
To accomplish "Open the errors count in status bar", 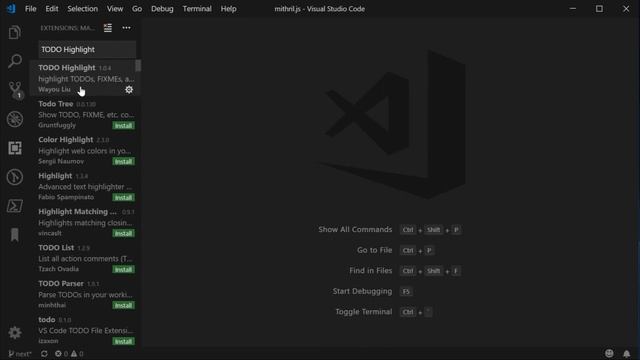I will 62,354.
